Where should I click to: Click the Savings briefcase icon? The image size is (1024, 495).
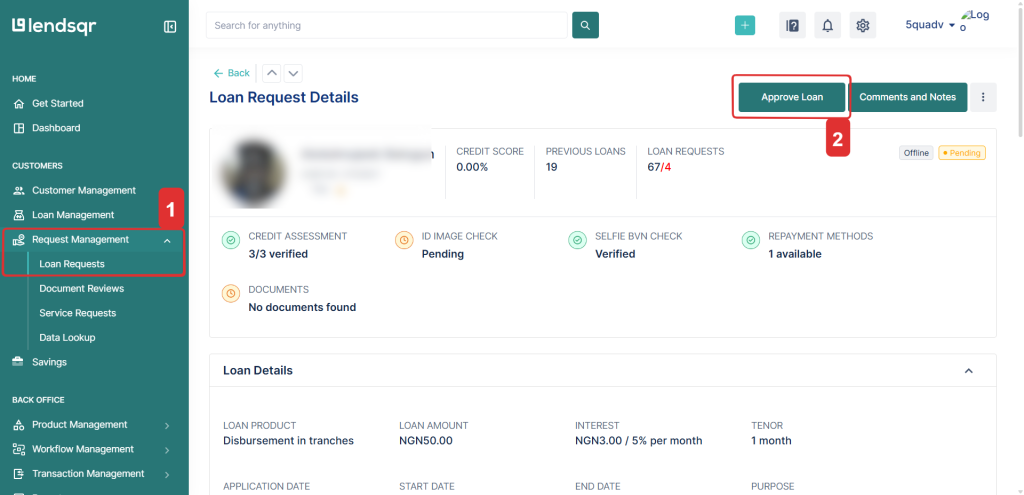(19, 362)
